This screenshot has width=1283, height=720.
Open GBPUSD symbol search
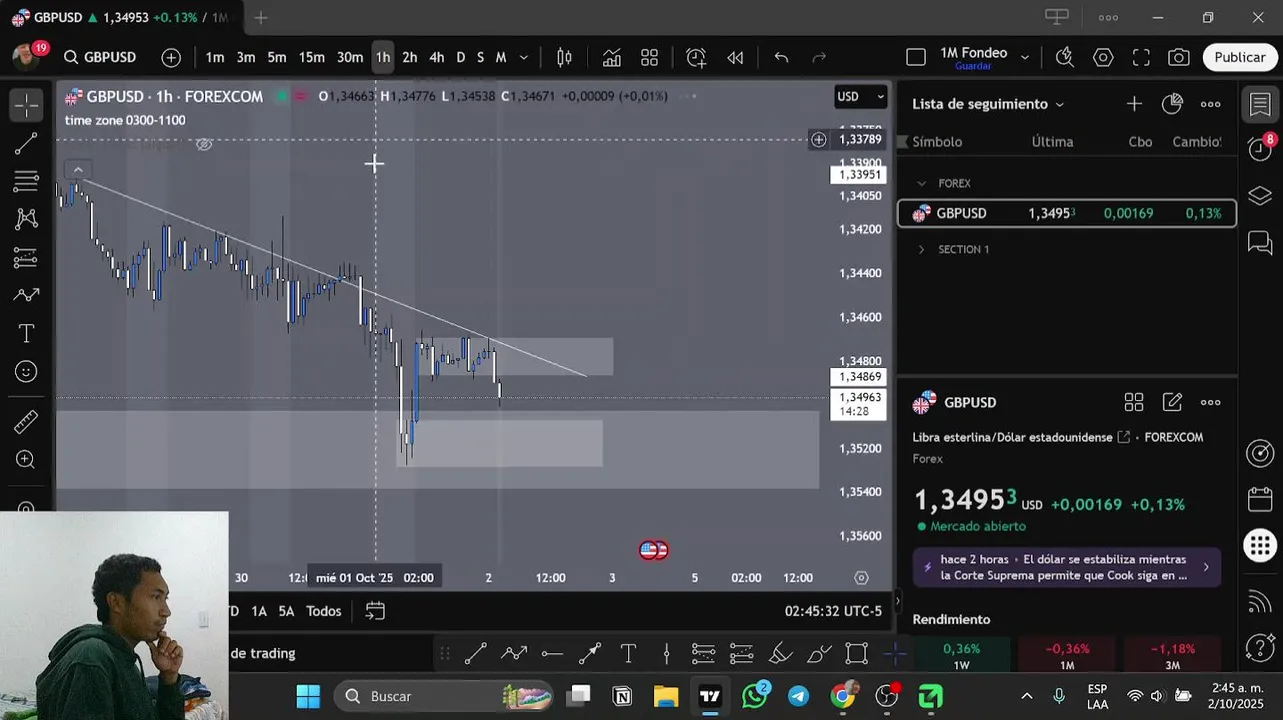[100, 57]
